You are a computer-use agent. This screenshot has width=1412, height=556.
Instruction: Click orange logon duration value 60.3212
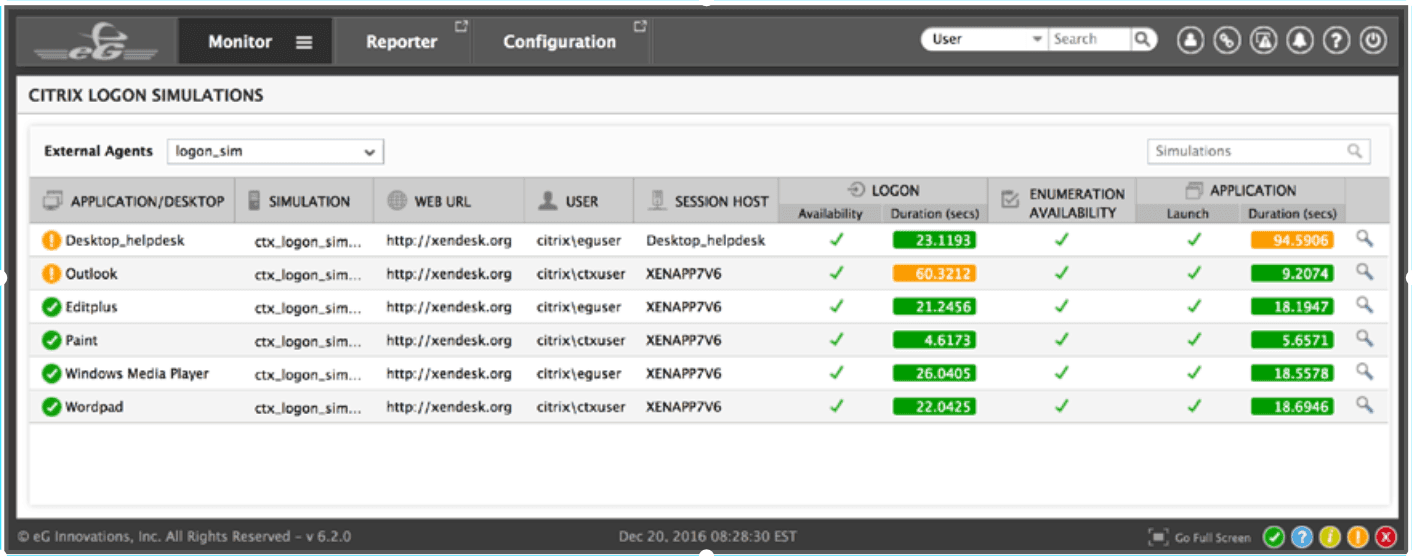tap(934, 274)
